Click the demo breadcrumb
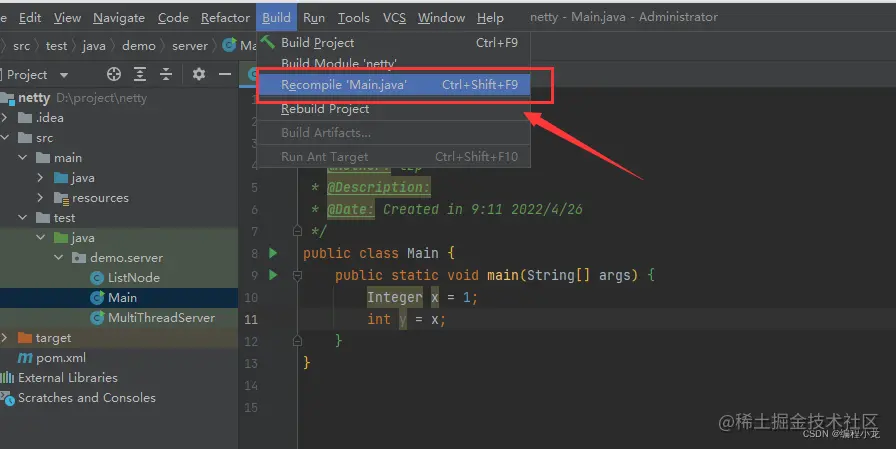This screenshot has height=449, width=896. (x=139, y=46)
